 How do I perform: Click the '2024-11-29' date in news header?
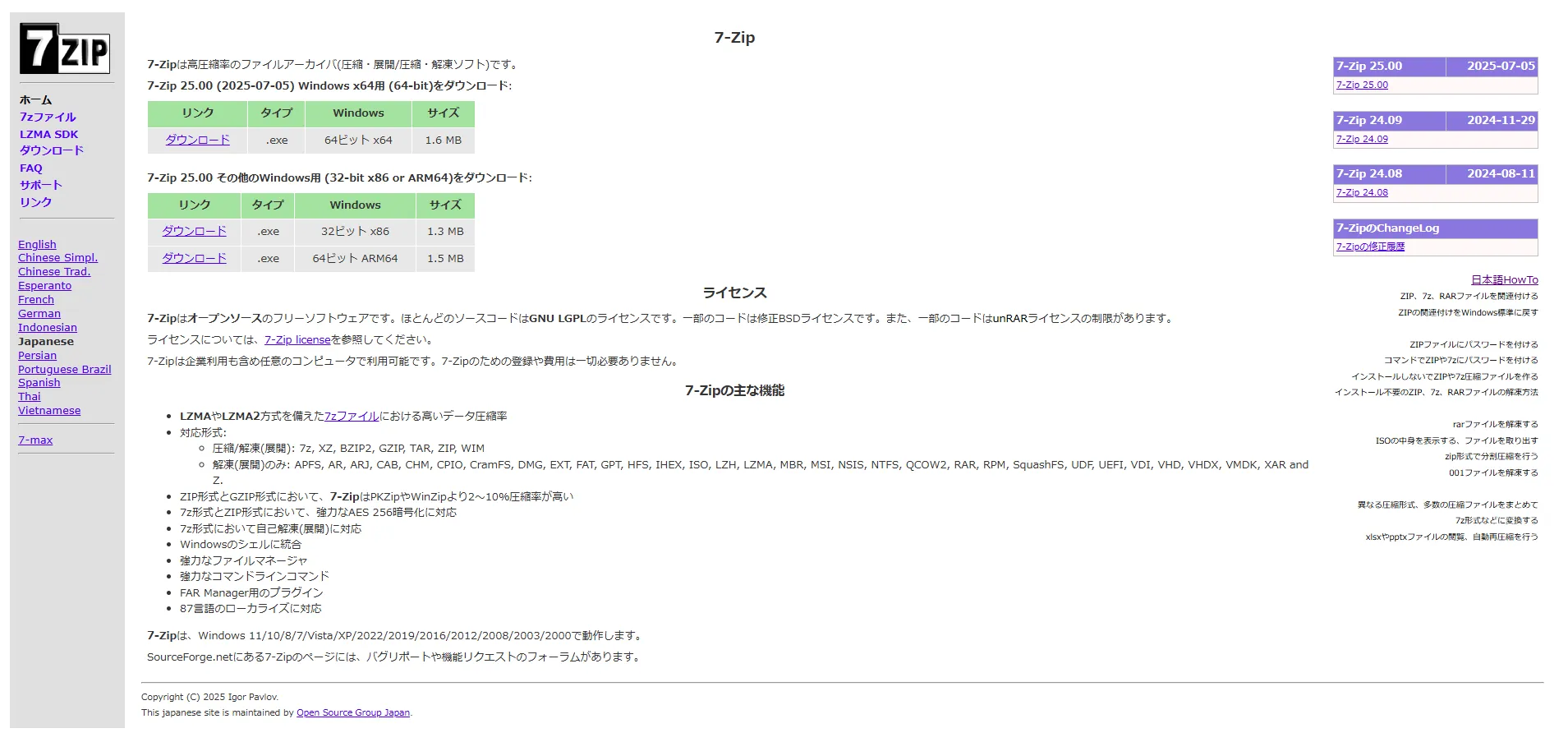click(1501, 120)
